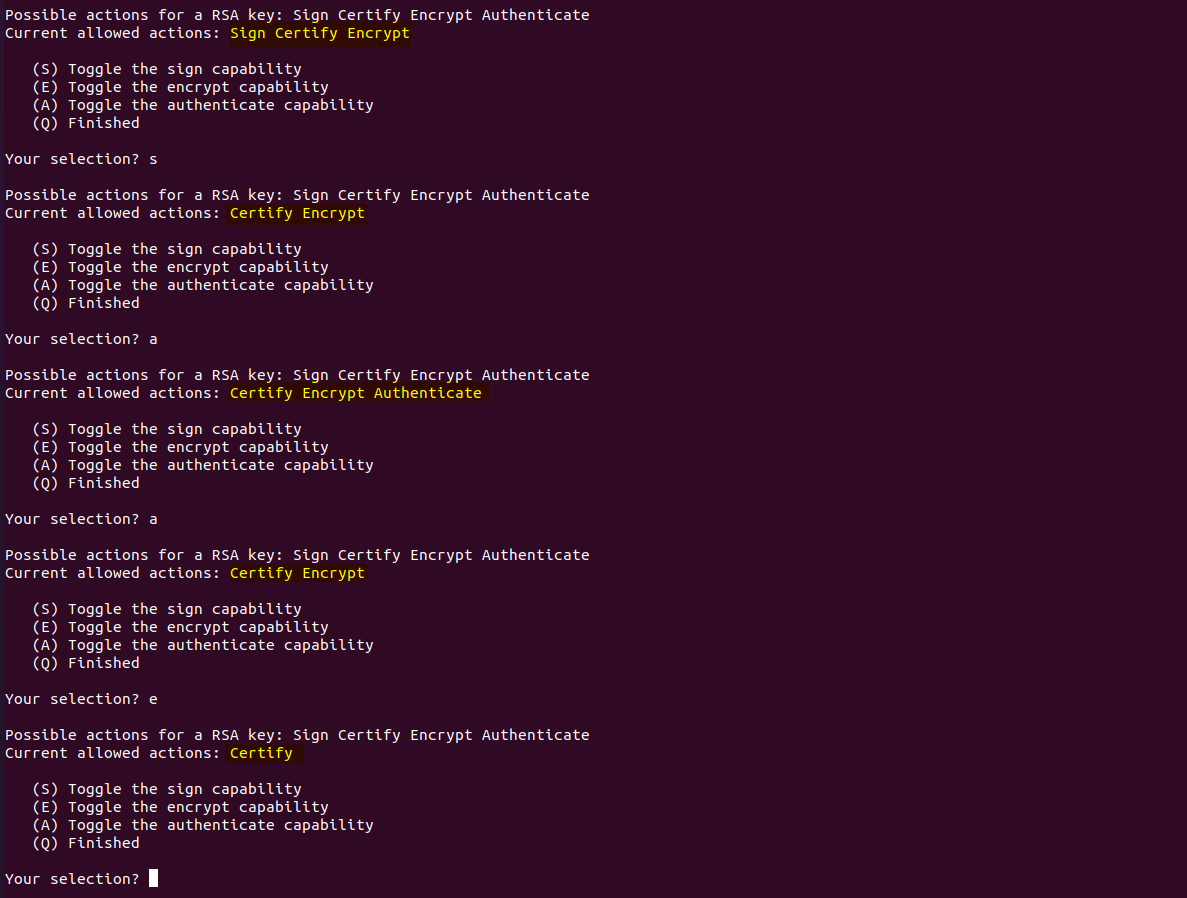
Task: Click the second typed "a" at a selection prompt
Action: pyautogui.click(x=153, y=519)
